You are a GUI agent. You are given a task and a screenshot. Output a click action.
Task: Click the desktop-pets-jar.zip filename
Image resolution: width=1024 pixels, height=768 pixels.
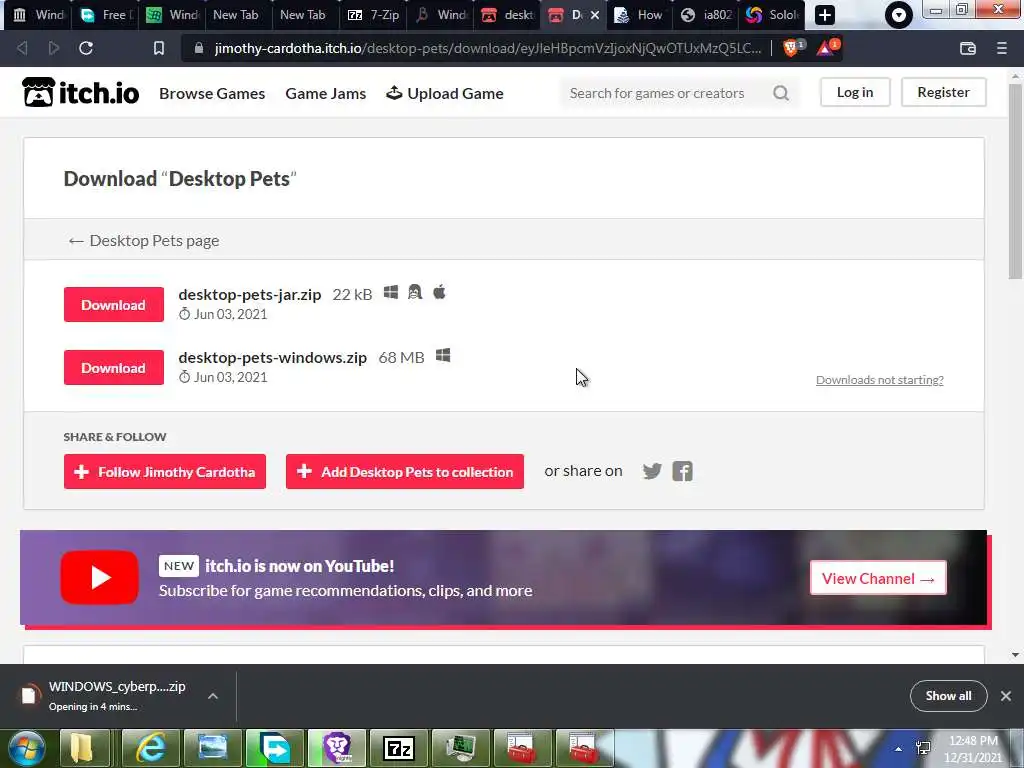[x=249, y=295]
